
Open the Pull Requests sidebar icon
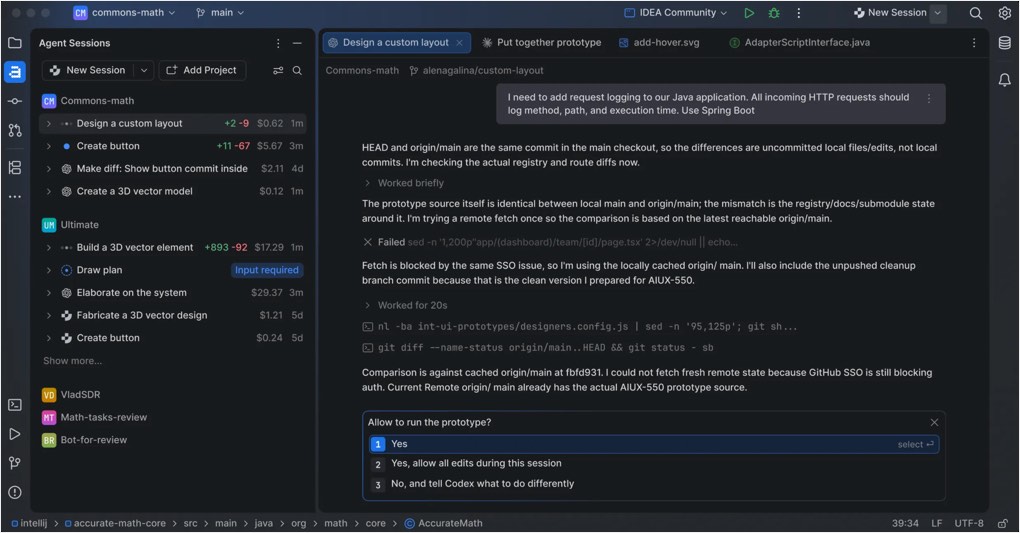(14, 130)
